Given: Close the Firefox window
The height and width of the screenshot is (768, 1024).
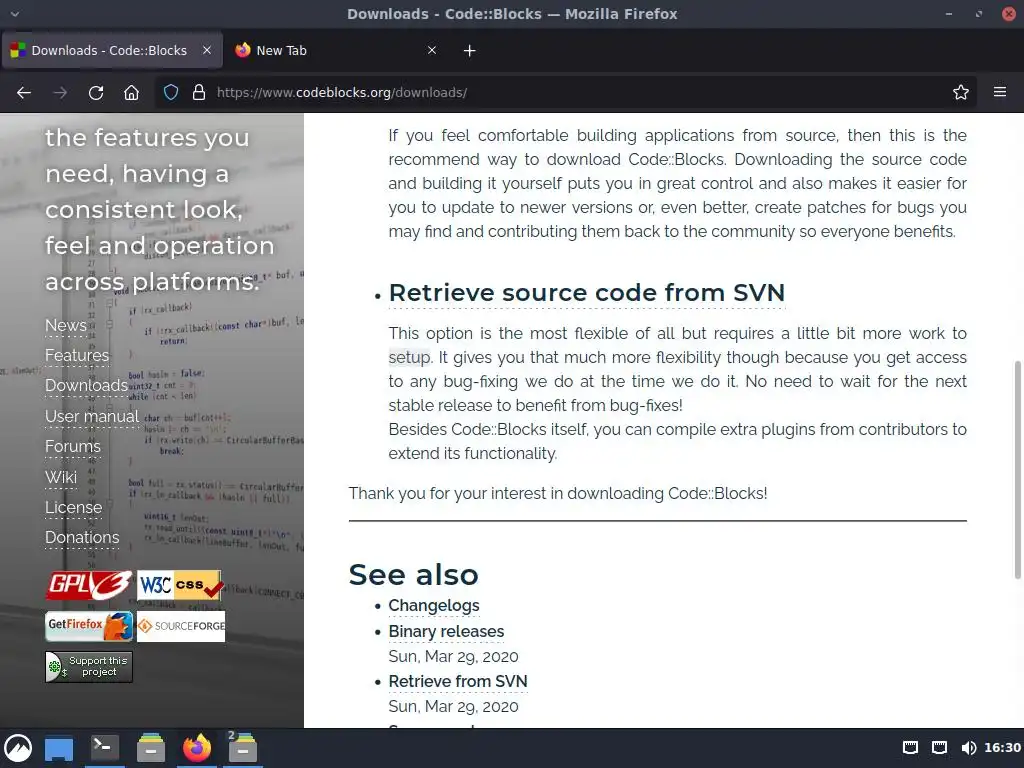Looking at the screenshot, I should pos(1009,14).
